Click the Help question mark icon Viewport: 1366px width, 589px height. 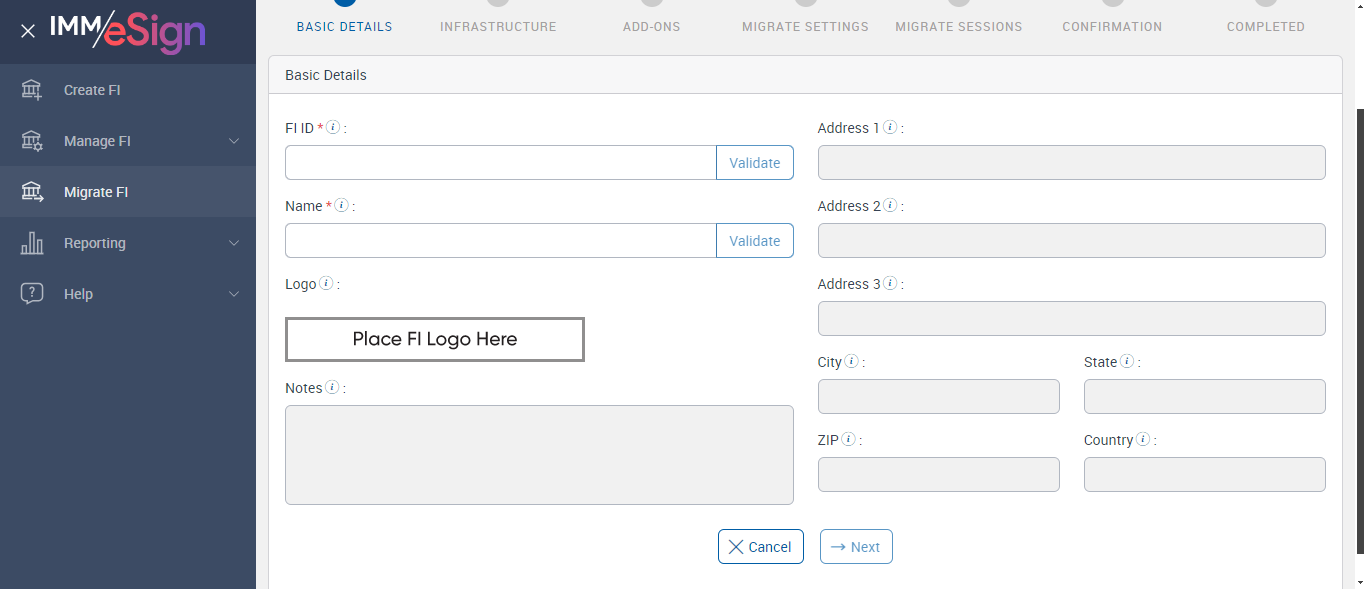tap(32, 294)
